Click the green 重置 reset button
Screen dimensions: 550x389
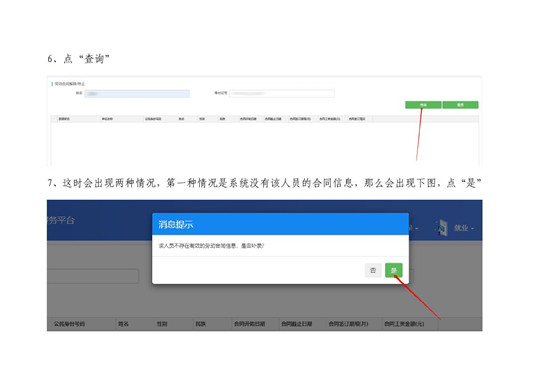[x=460, y=105]
